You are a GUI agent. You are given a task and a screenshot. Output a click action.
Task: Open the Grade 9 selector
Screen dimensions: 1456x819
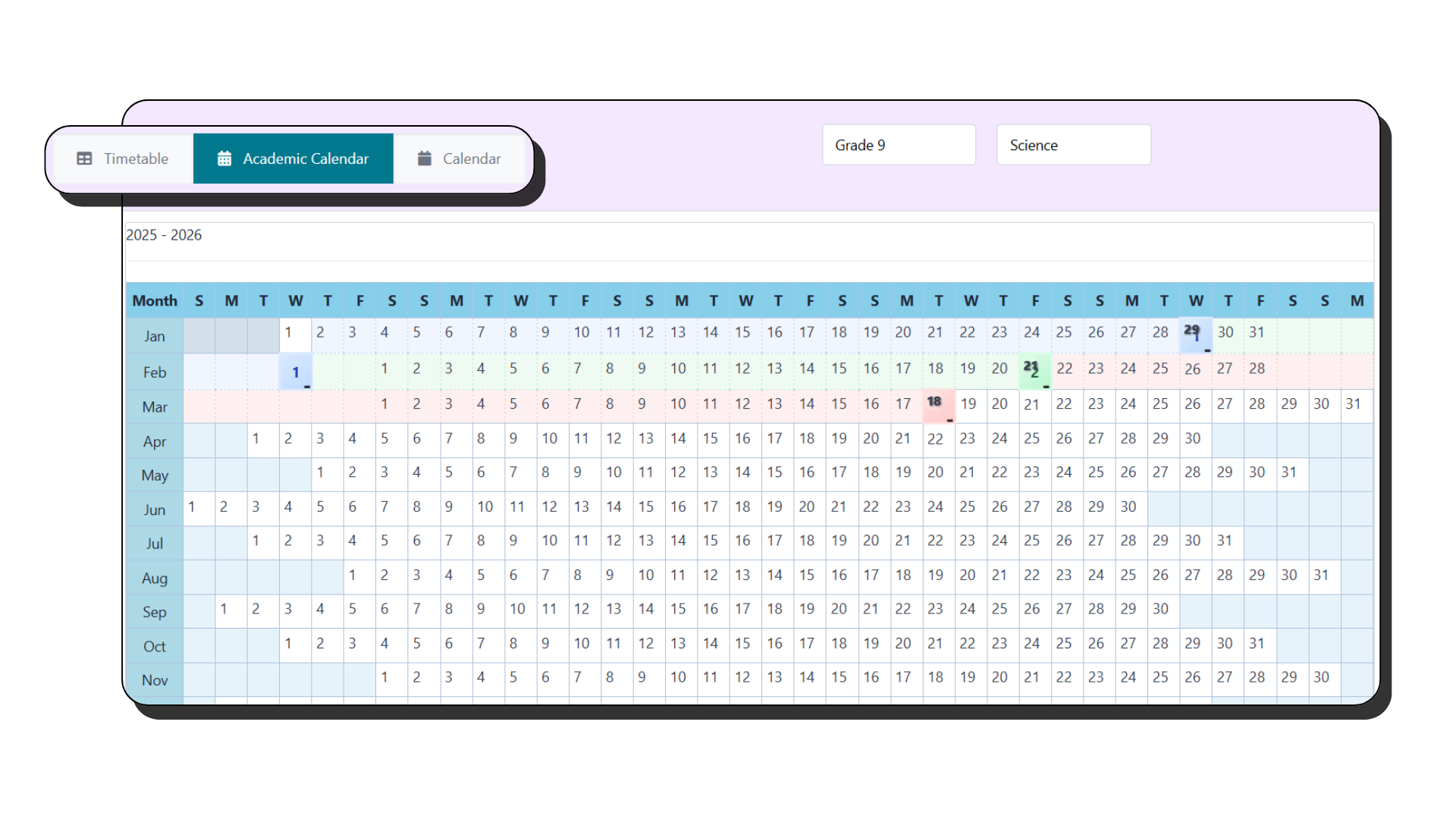tap(899, 145)
